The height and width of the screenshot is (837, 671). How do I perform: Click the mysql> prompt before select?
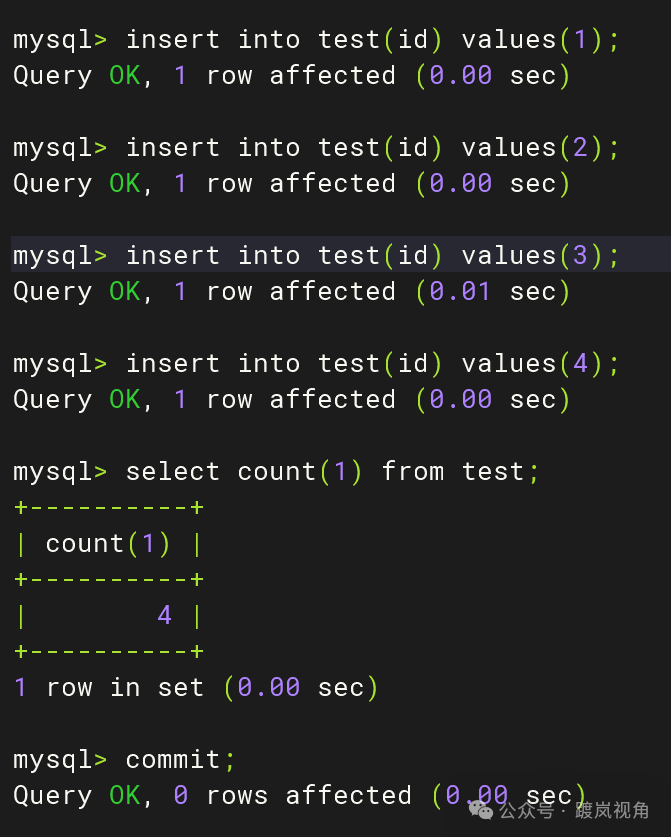[60, 473]
